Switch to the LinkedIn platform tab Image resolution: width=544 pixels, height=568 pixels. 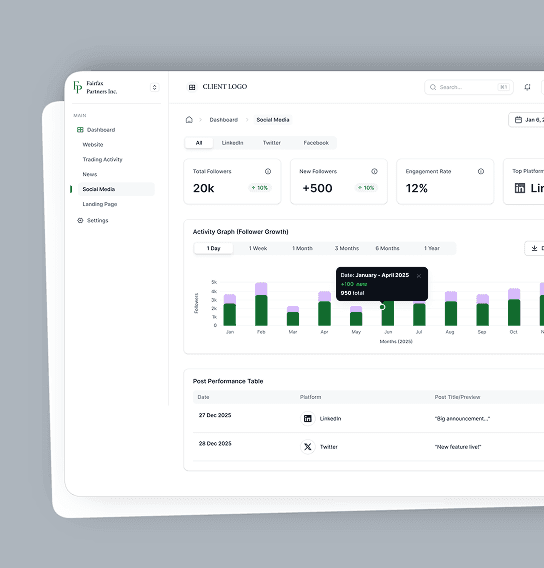233,143
